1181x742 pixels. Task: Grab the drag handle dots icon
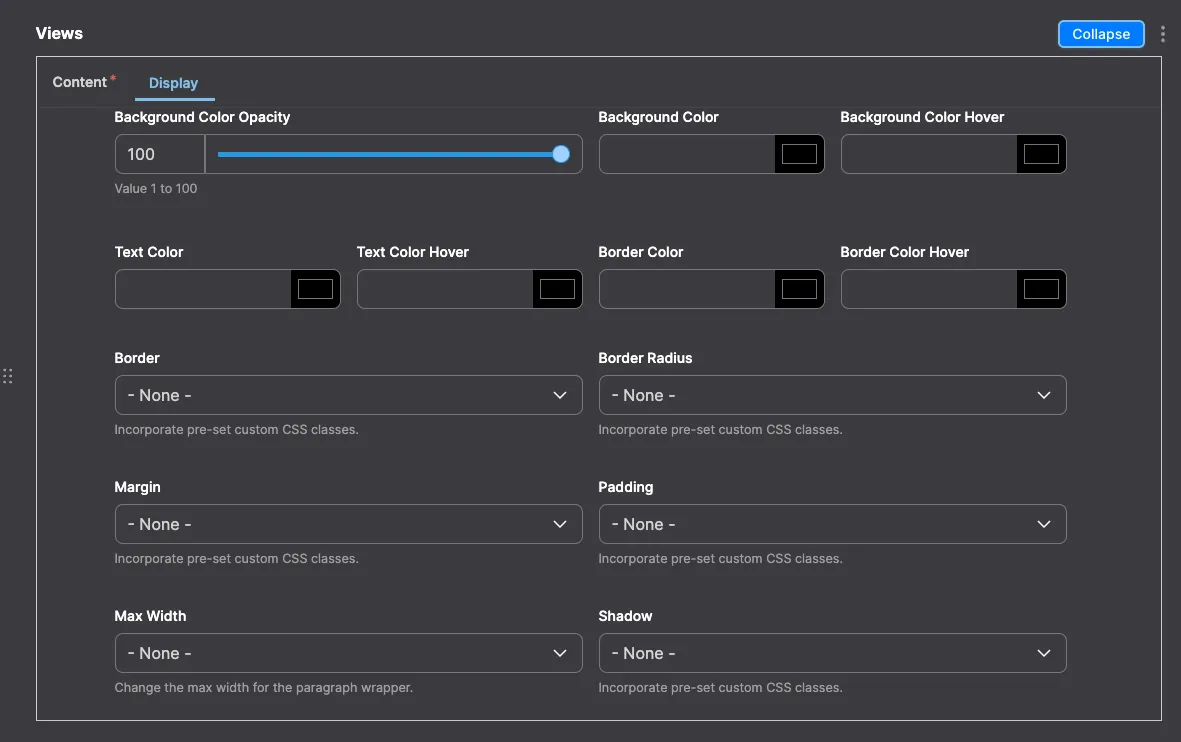pos(8,376)
